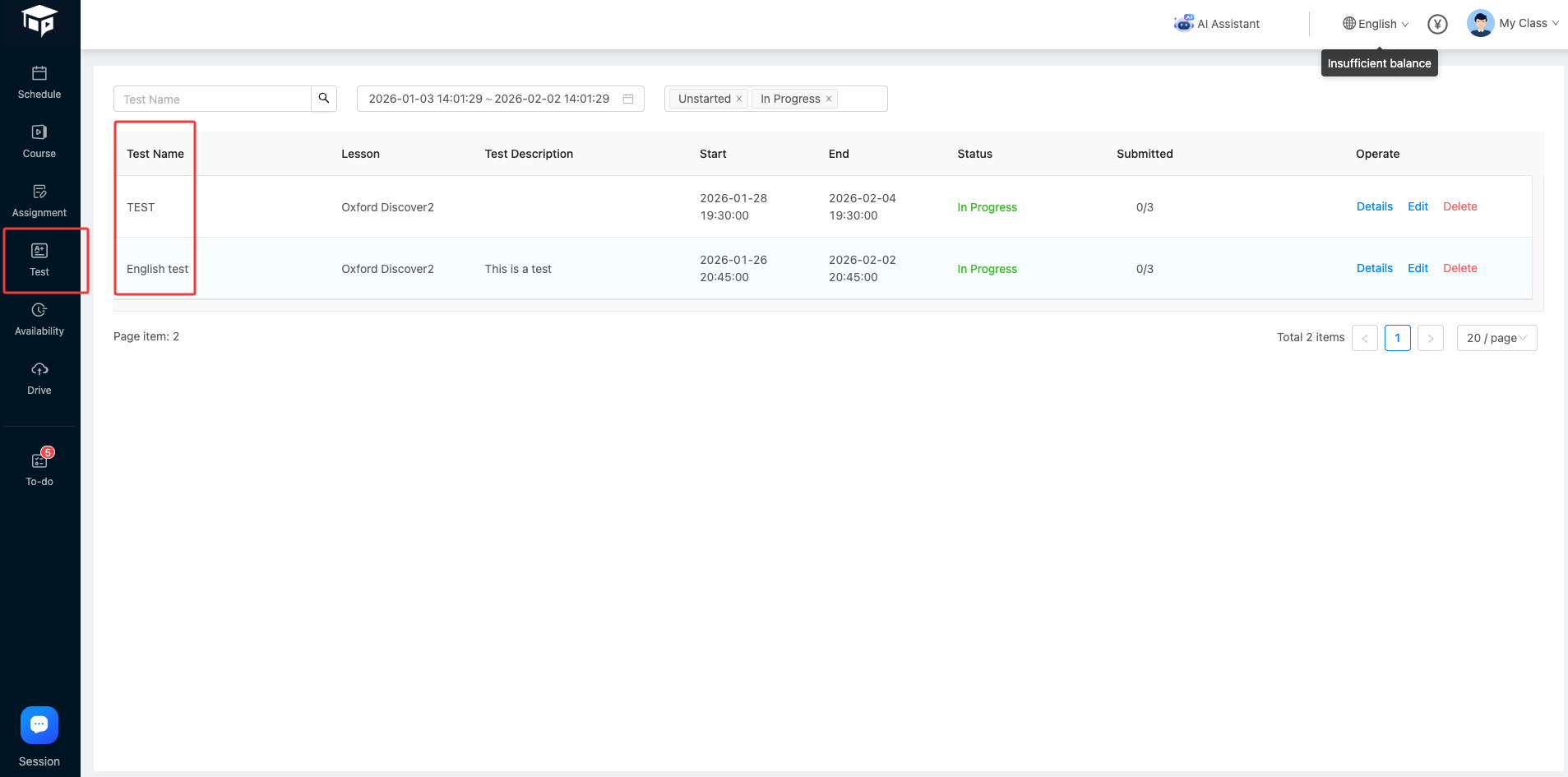This screenshot has height=777, width=1568.
Task: Open the Assignment sidebar item
Action: click(39, 201)
